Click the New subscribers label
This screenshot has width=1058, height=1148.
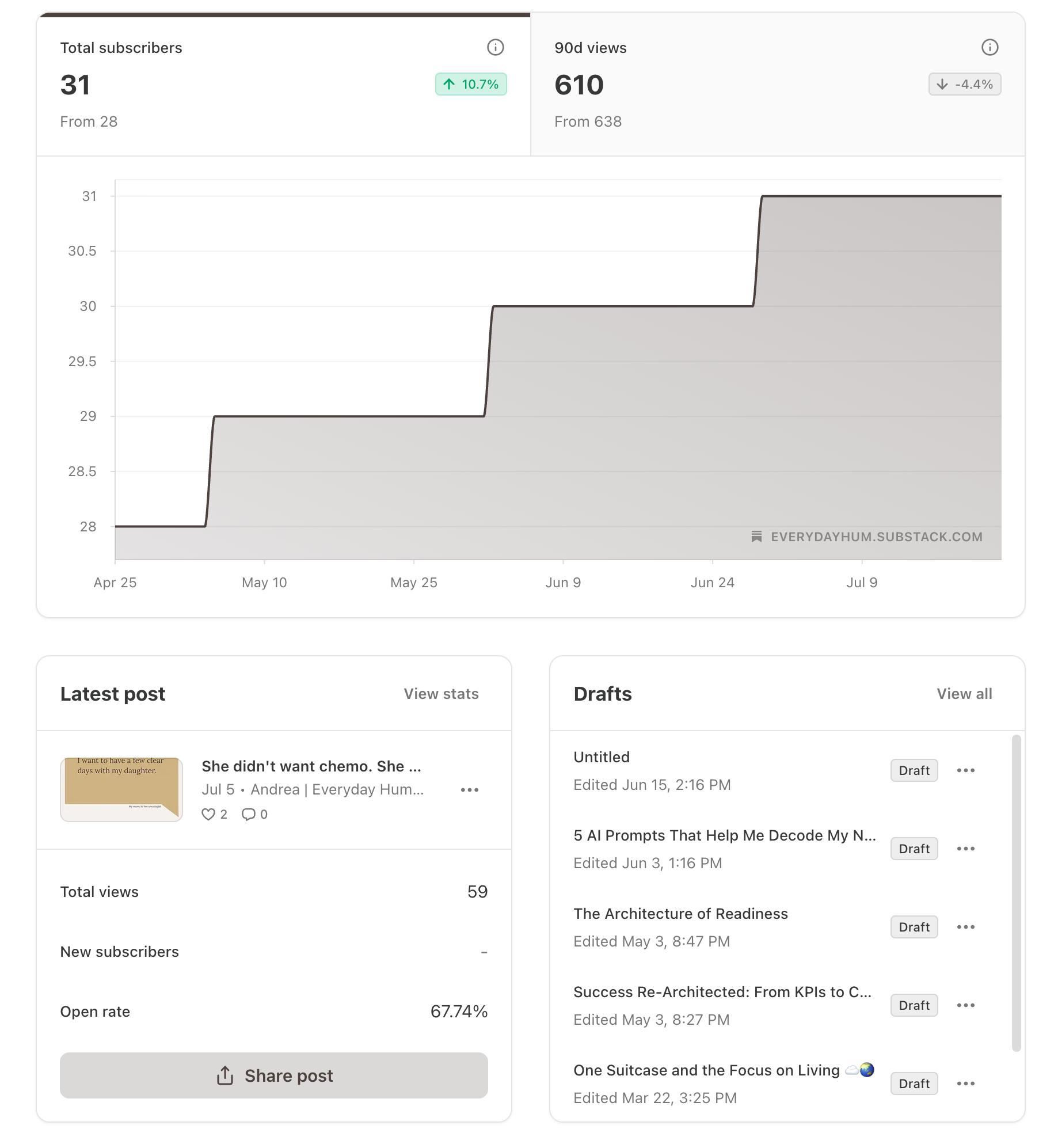(120, 952)
